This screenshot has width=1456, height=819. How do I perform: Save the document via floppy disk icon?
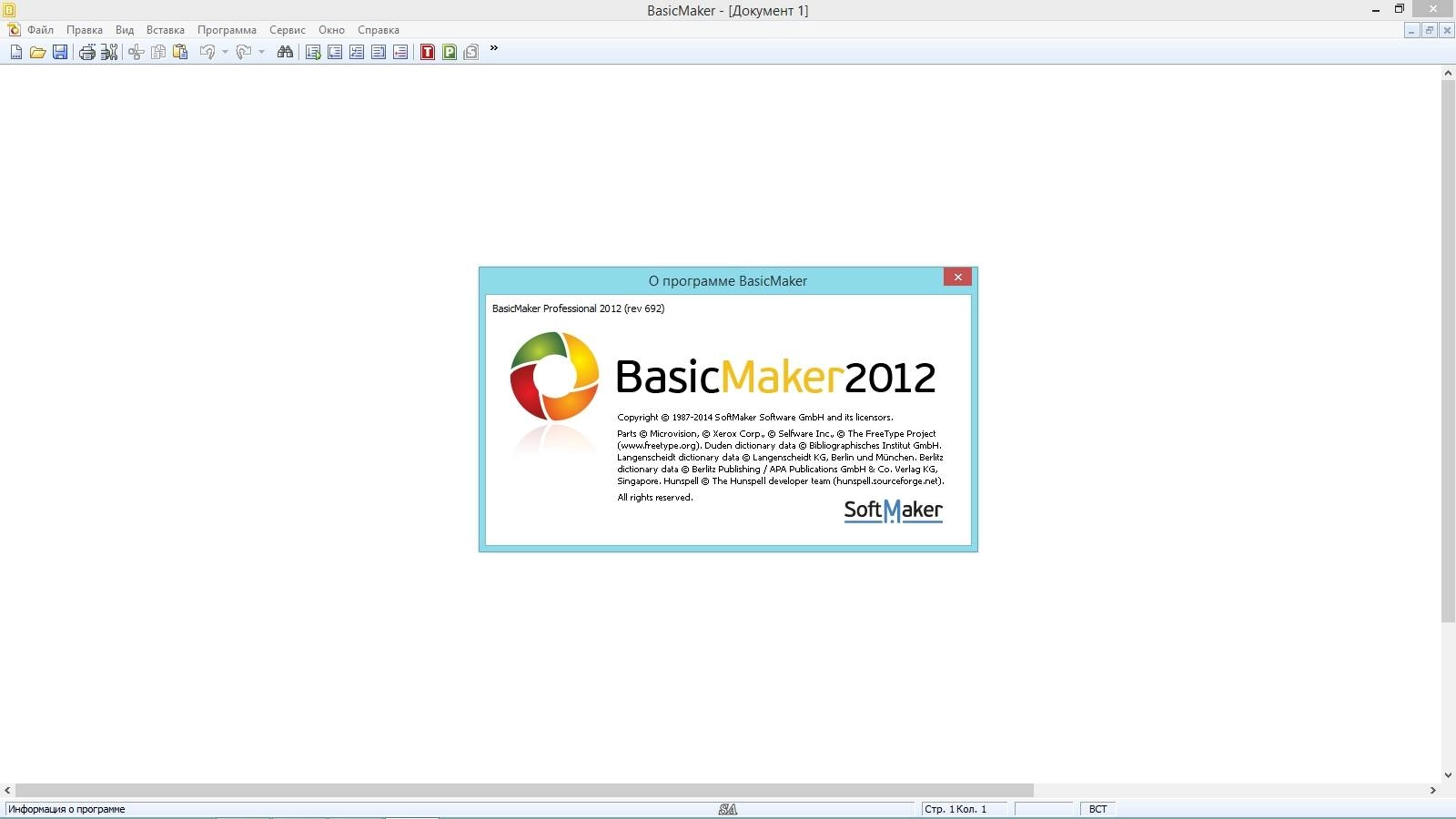tap(60, 52)
